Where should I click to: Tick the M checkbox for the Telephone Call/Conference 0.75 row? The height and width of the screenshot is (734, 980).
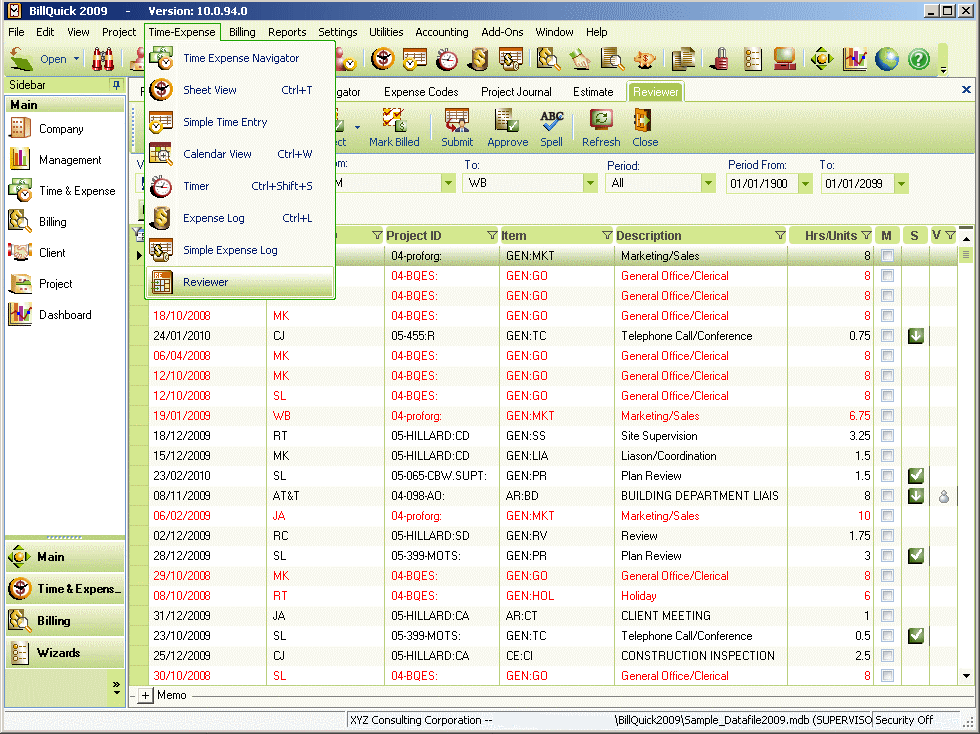click(887, 336)
